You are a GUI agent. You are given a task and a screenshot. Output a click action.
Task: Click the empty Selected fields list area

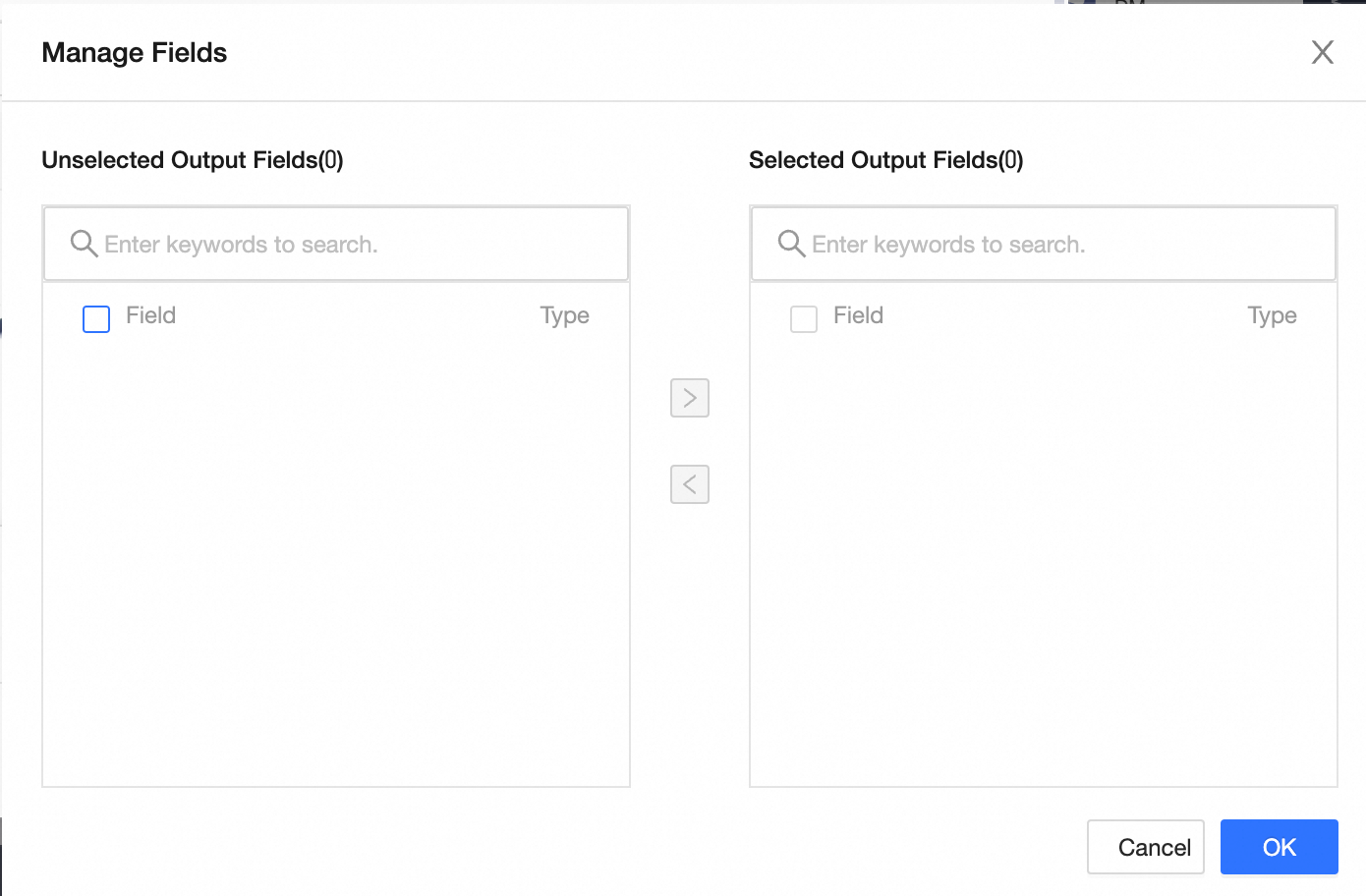pos(1044,560)
